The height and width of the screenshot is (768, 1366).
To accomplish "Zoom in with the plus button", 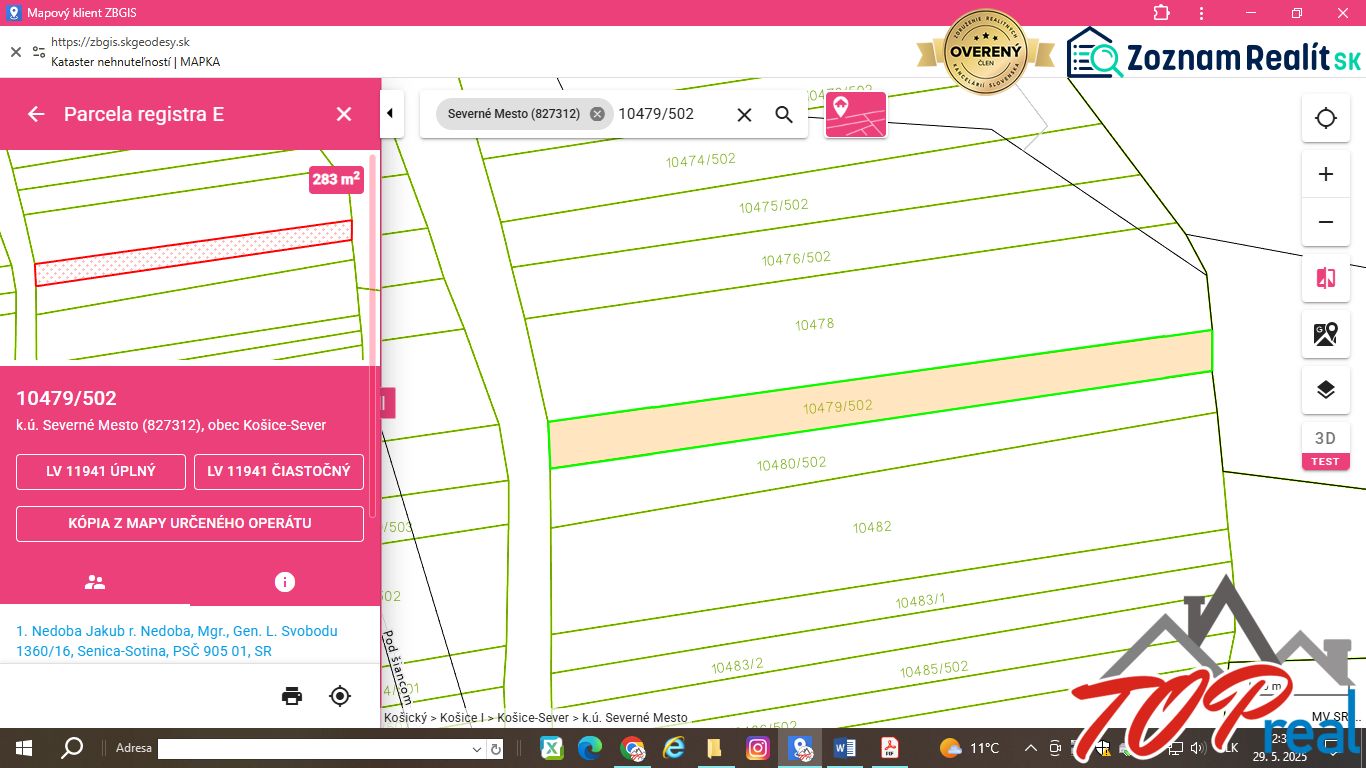I will (1326, 174).
